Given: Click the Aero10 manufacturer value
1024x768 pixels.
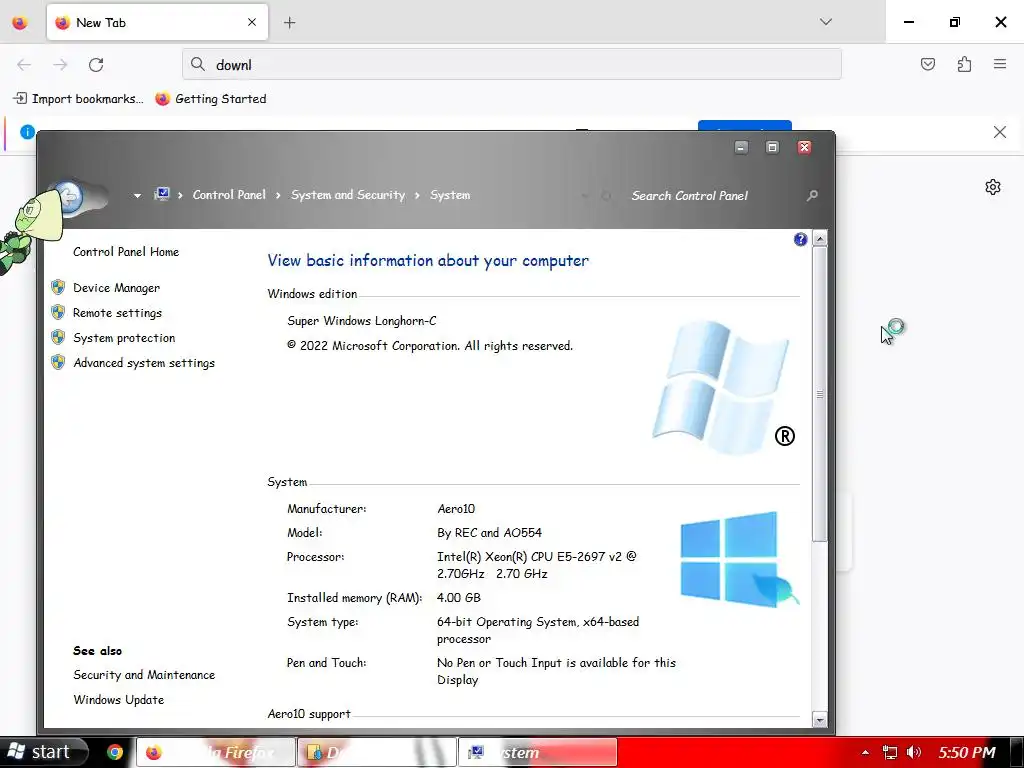Looking at the screenshot, I should [456, 509].
